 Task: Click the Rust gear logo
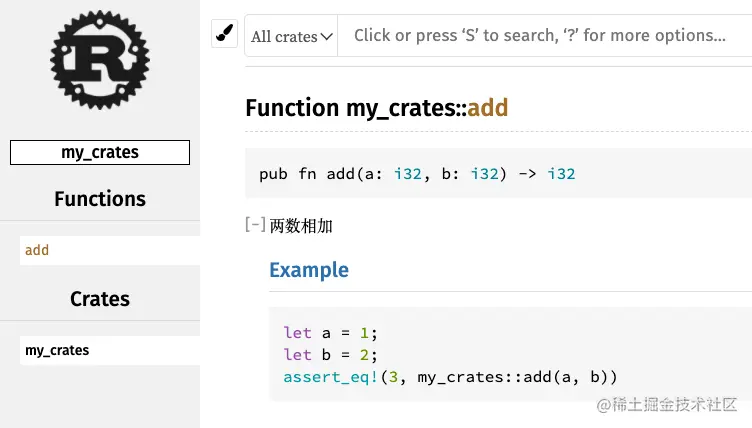(x=100, y=60)
